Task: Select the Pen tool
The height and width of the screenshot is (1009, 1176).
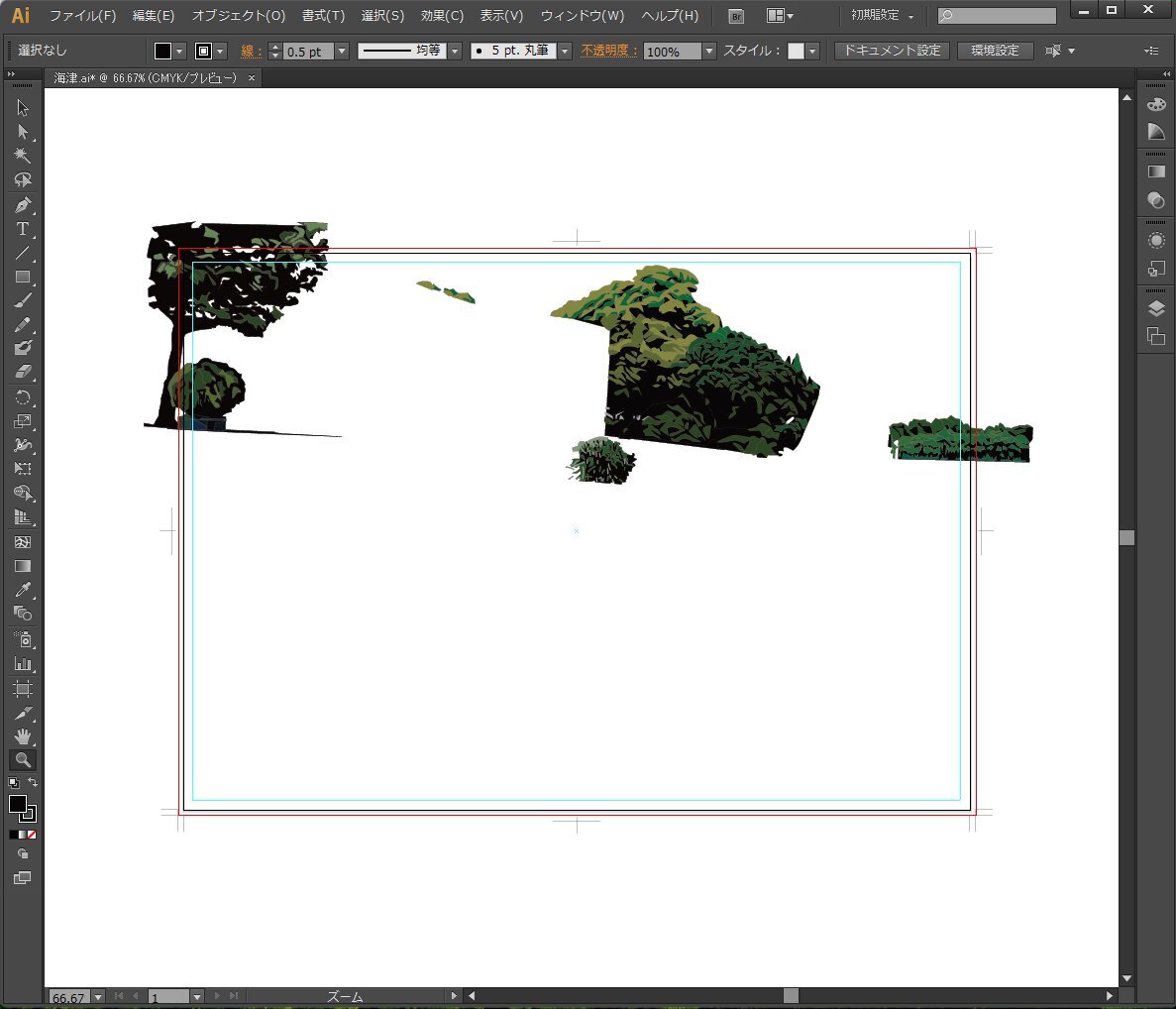Action: coord(23,205)
